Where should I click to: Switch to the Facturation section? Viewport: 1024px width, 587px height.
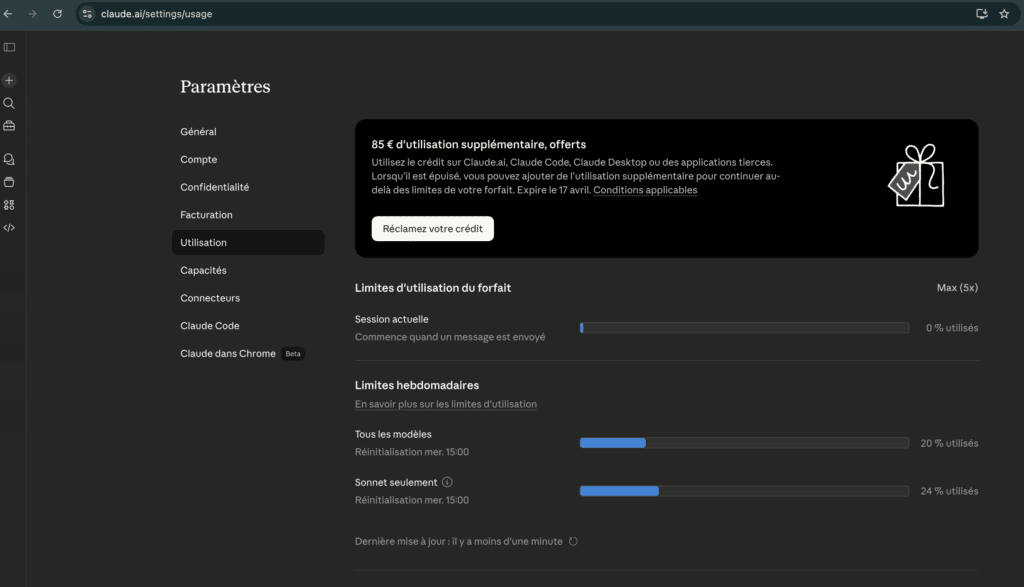pyautogui.click(x=206, y=215)
